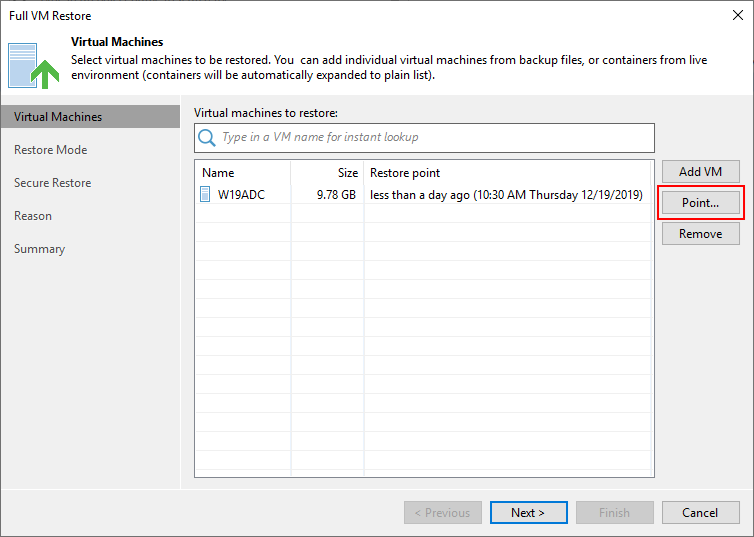Cancel the restore wizard
This screenshot has width=754, height=537.
[x=700, y=513]
